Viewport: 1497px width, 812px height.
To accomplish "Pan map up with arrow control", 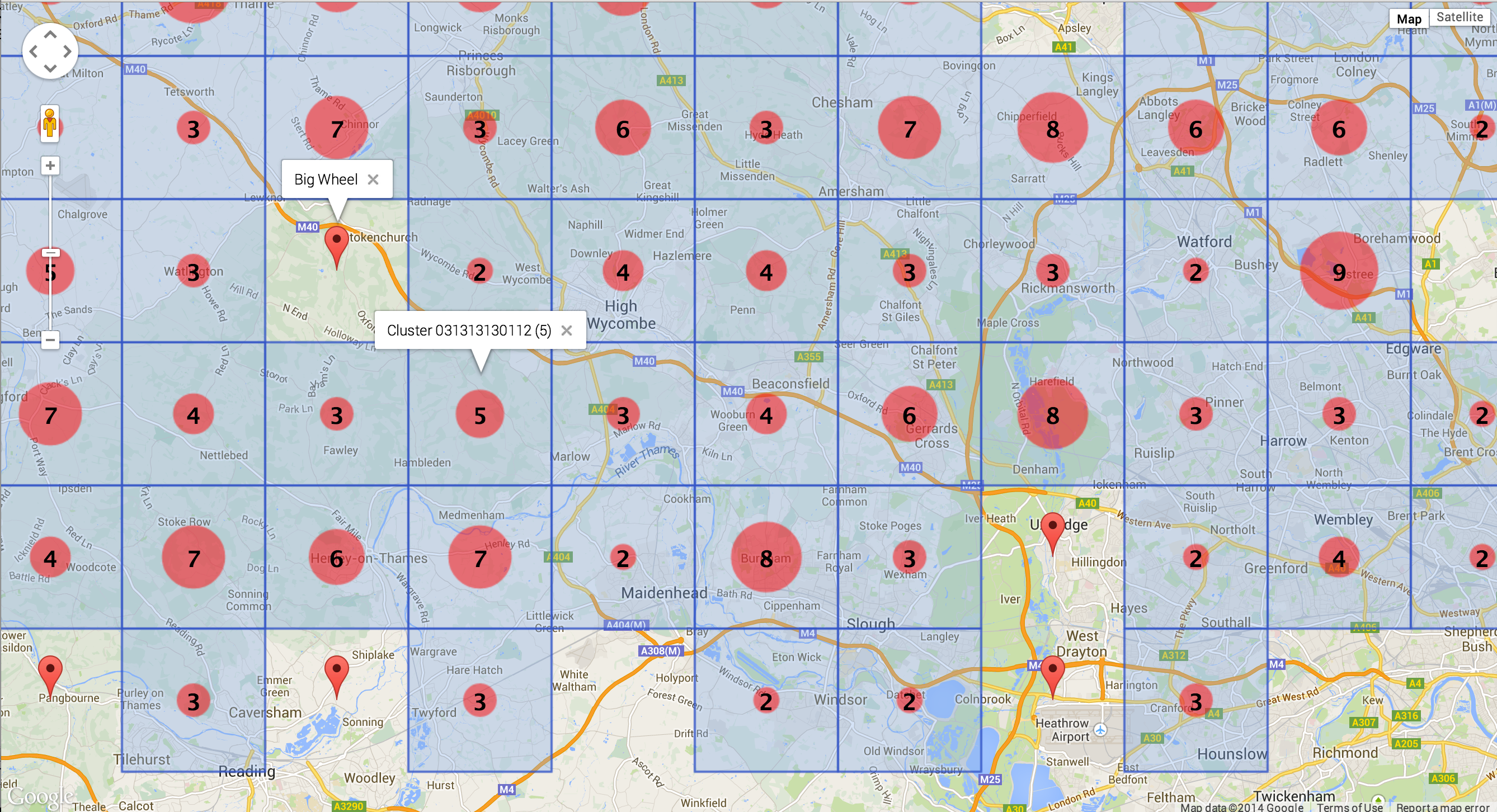I will (x=50, y=35).
